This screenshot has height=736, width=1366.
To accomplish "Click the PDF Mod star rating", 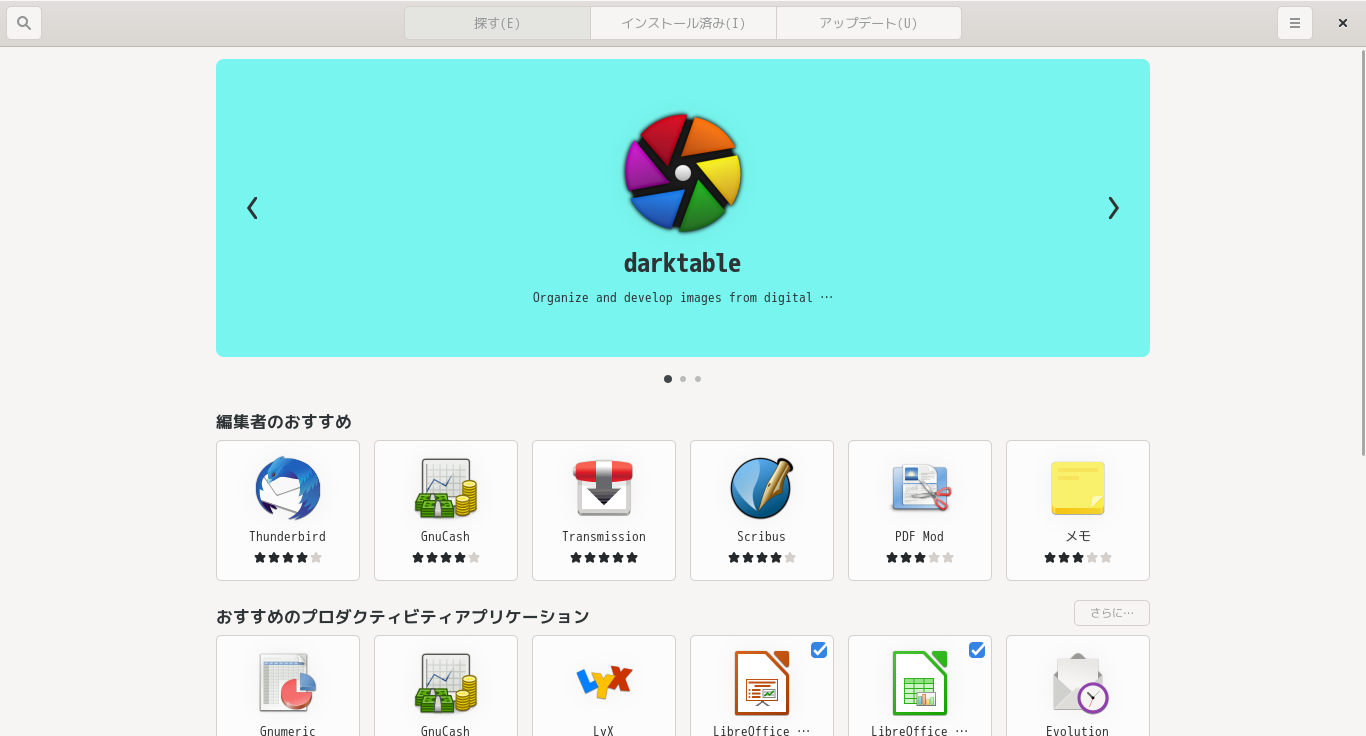I will tap(920, 558).
